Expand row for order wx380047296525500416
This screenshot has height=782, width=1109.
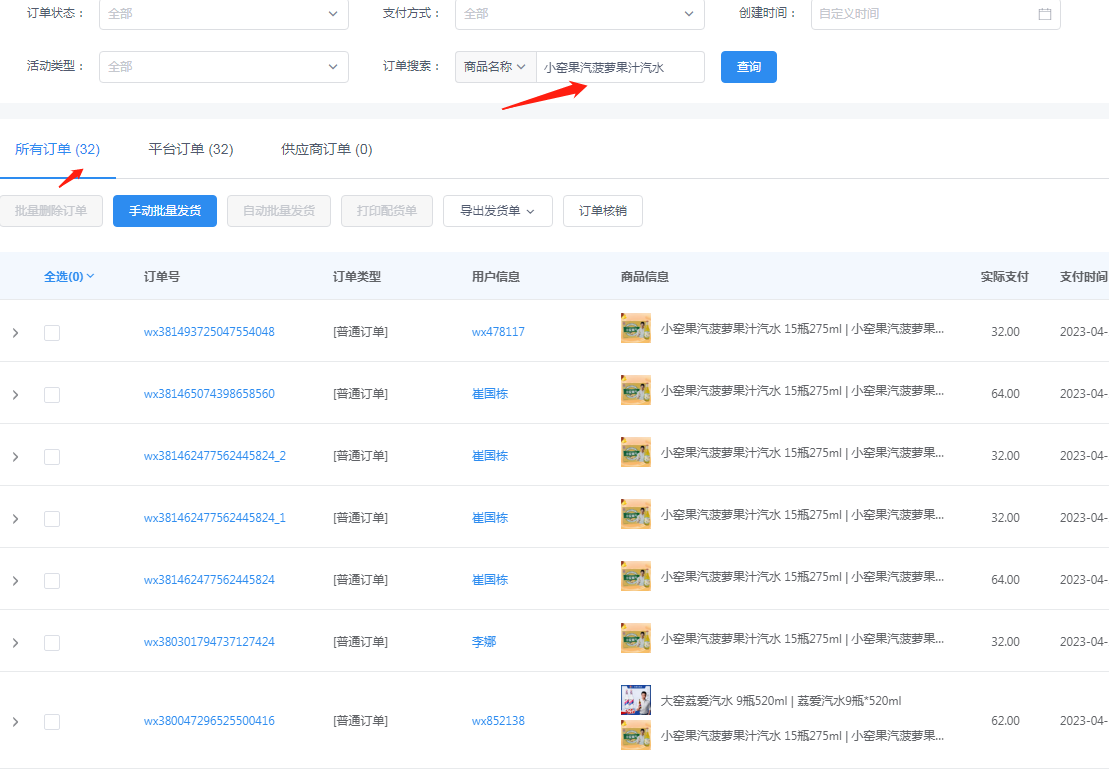tap(15, 722)
